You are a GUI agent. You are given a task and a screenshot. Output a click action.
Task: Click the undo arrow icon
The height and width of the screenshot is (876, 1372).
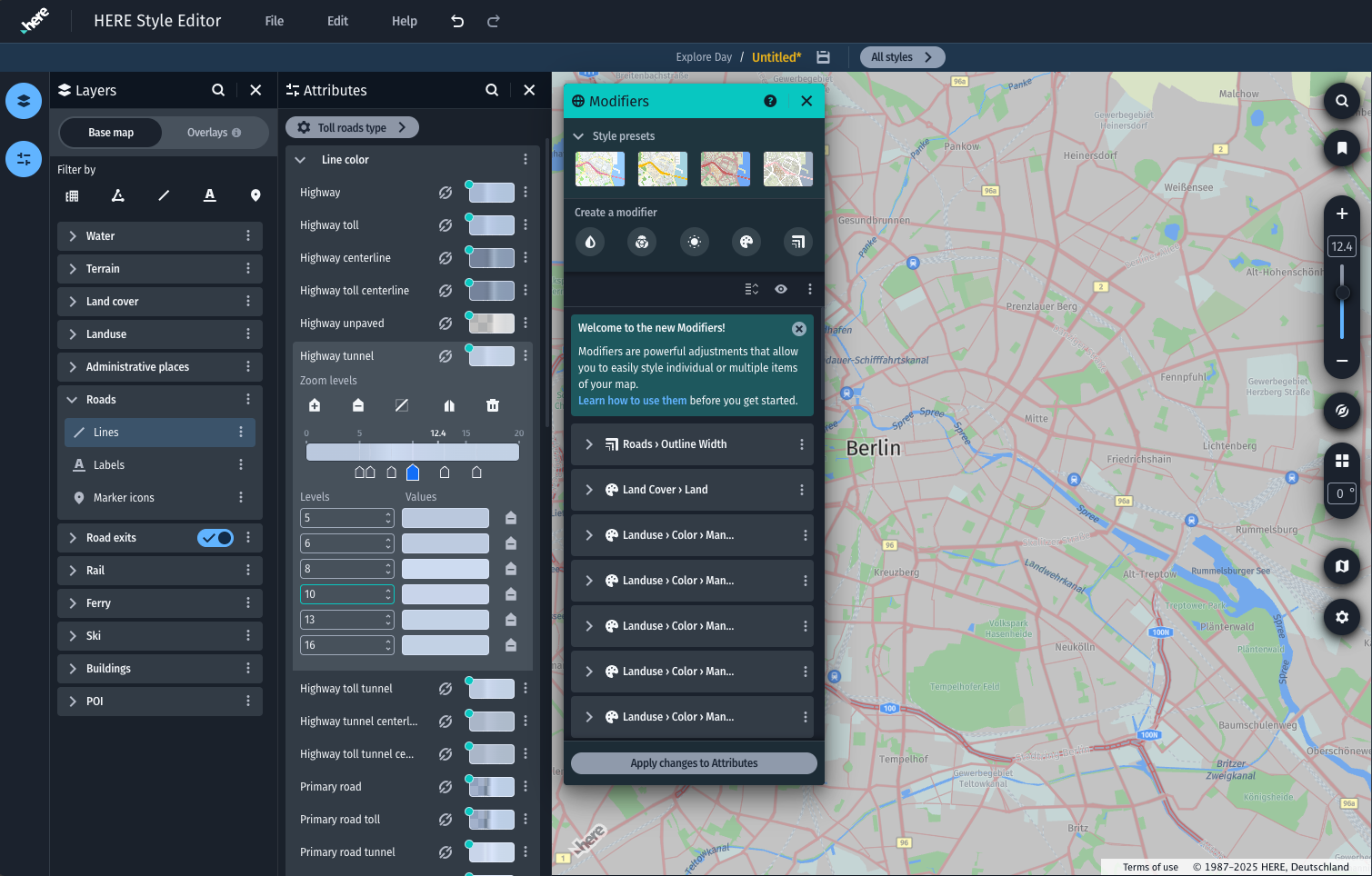457,21
